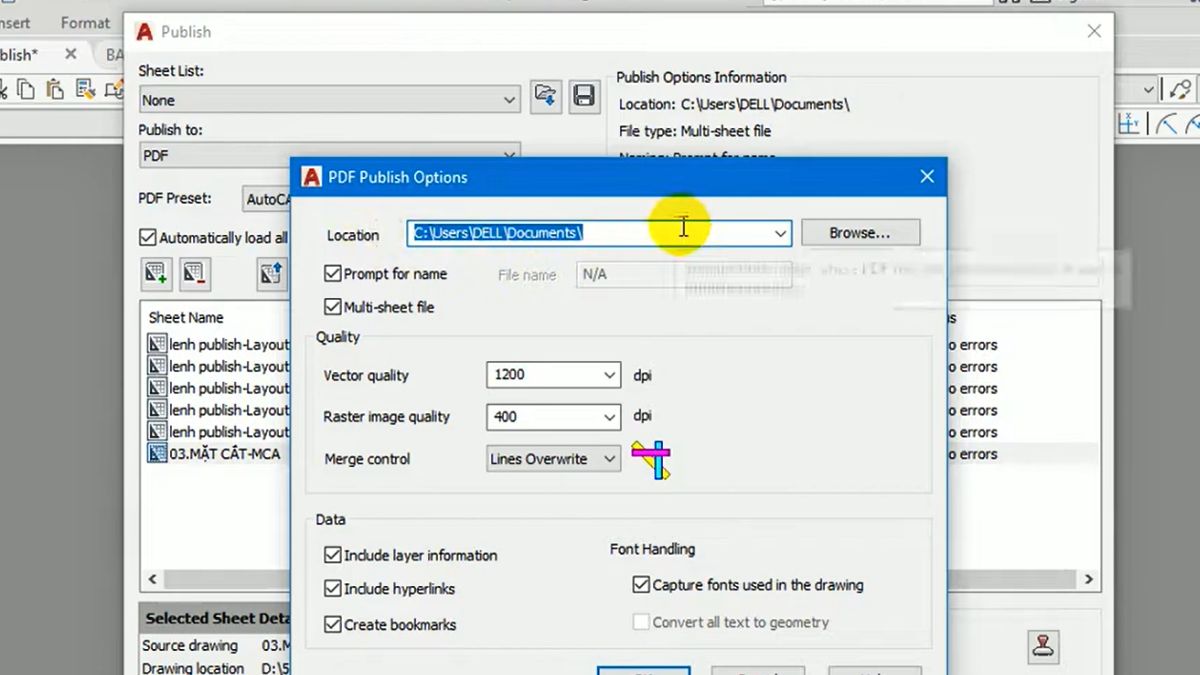This screenshot has height=675, width=1200.
Task: Open the dropdown arrow in AutoCAD's right toolbar
Action: click(1149, 90)
